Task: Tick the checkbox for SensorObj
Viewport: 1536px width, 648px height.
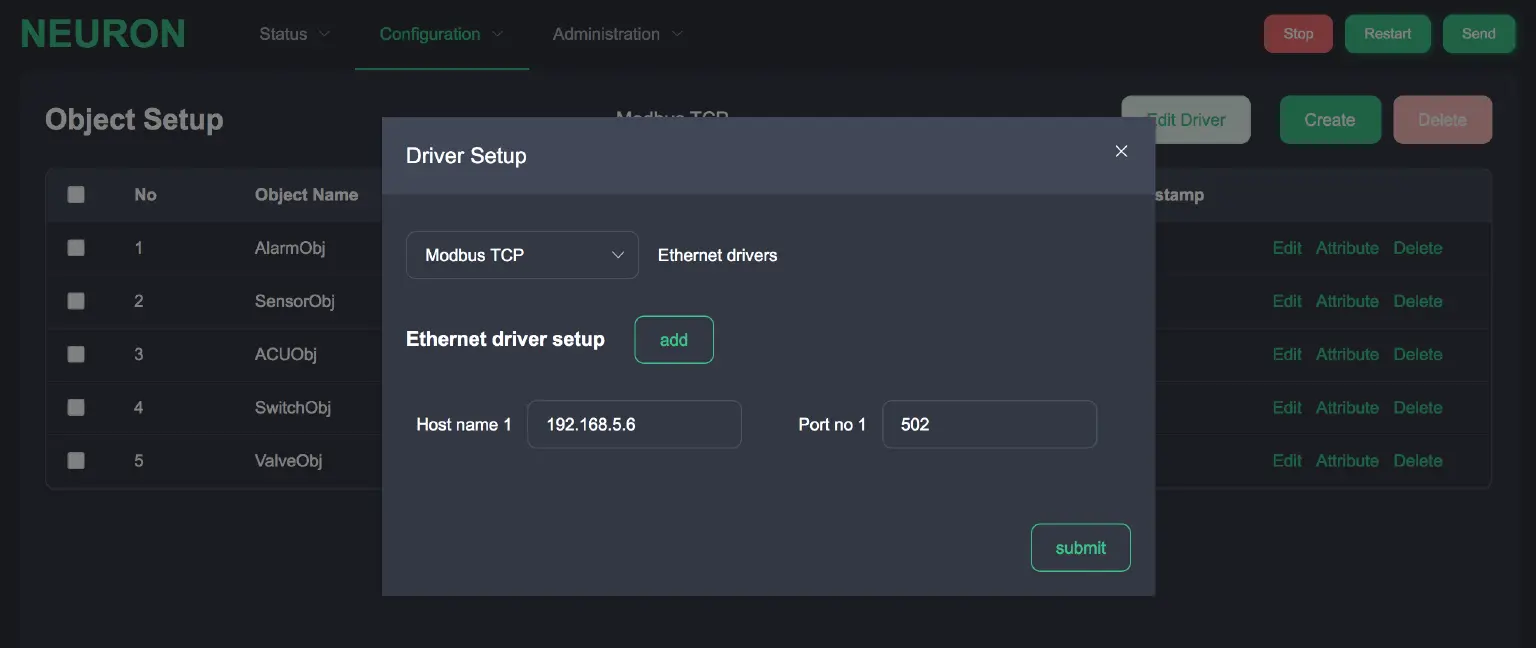Action: tap(76, 301)
